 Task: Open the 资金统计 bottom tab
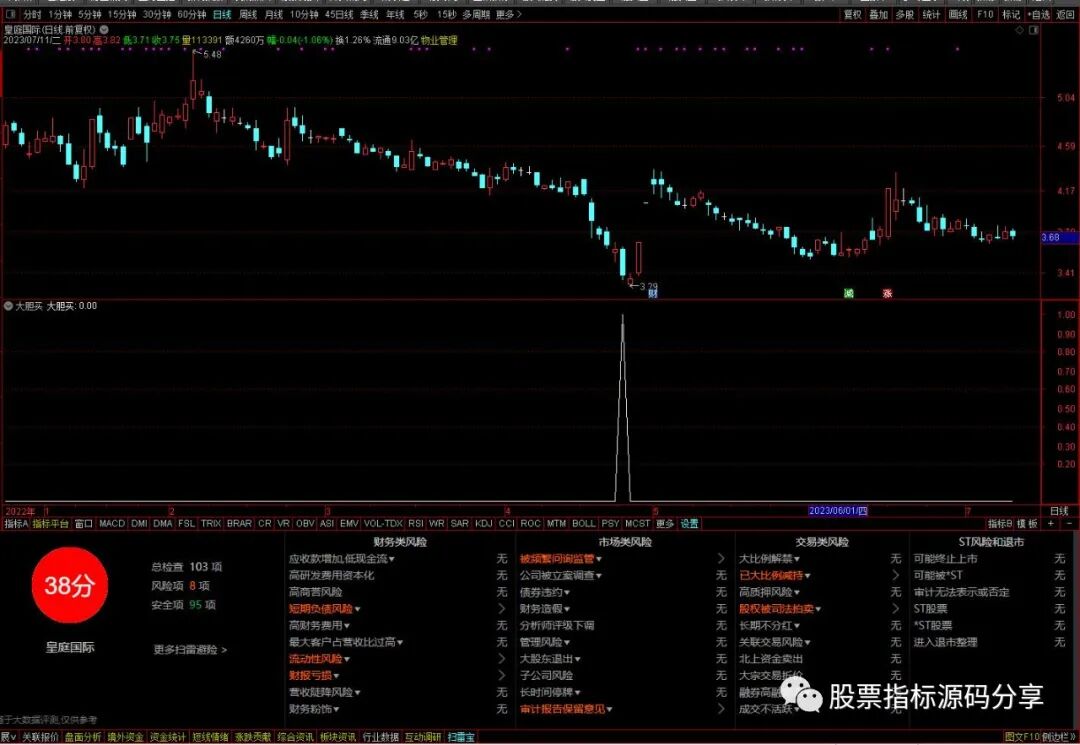[168, 737]
